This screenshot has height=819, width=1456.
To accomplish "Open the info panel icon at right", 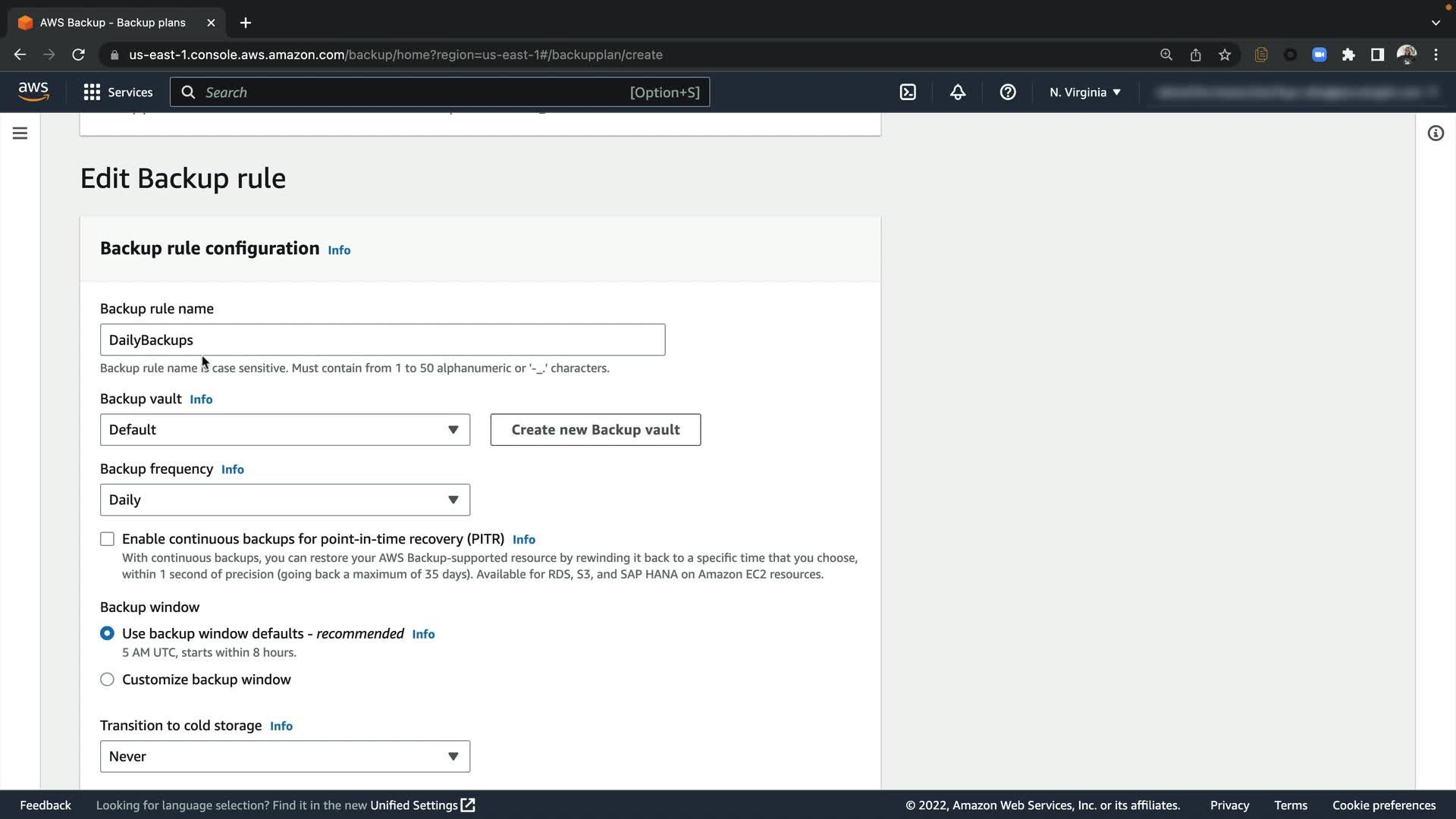I will (x=1435, y=133).
